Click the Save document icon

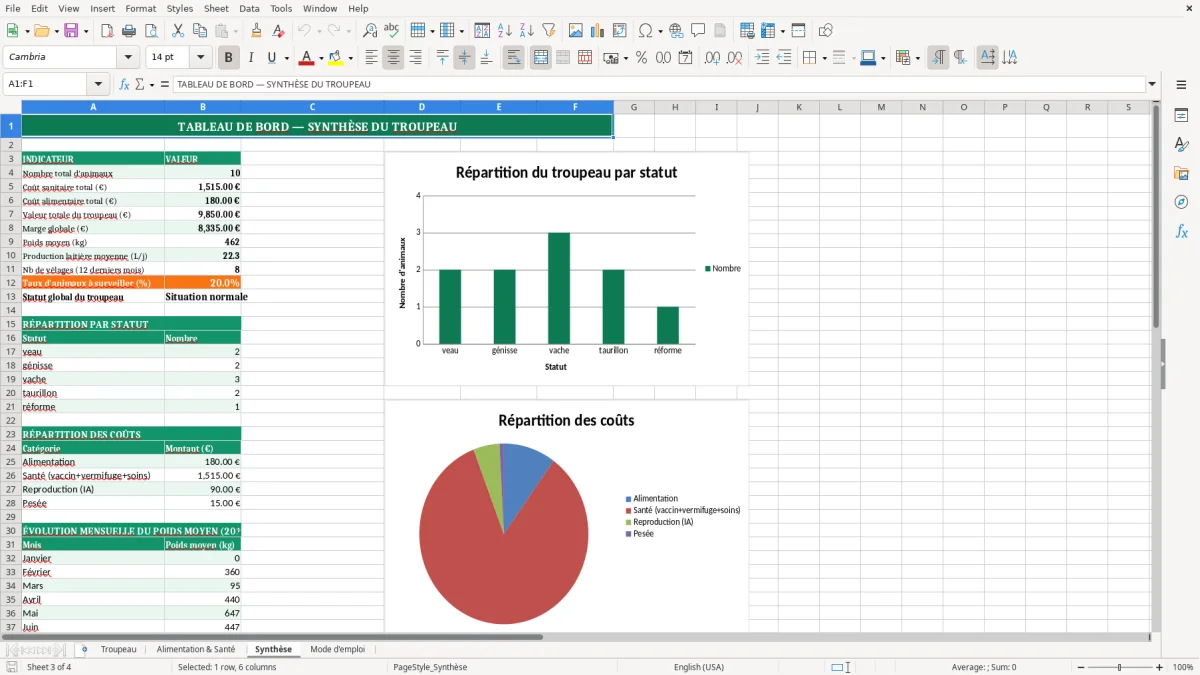point(71,31)
